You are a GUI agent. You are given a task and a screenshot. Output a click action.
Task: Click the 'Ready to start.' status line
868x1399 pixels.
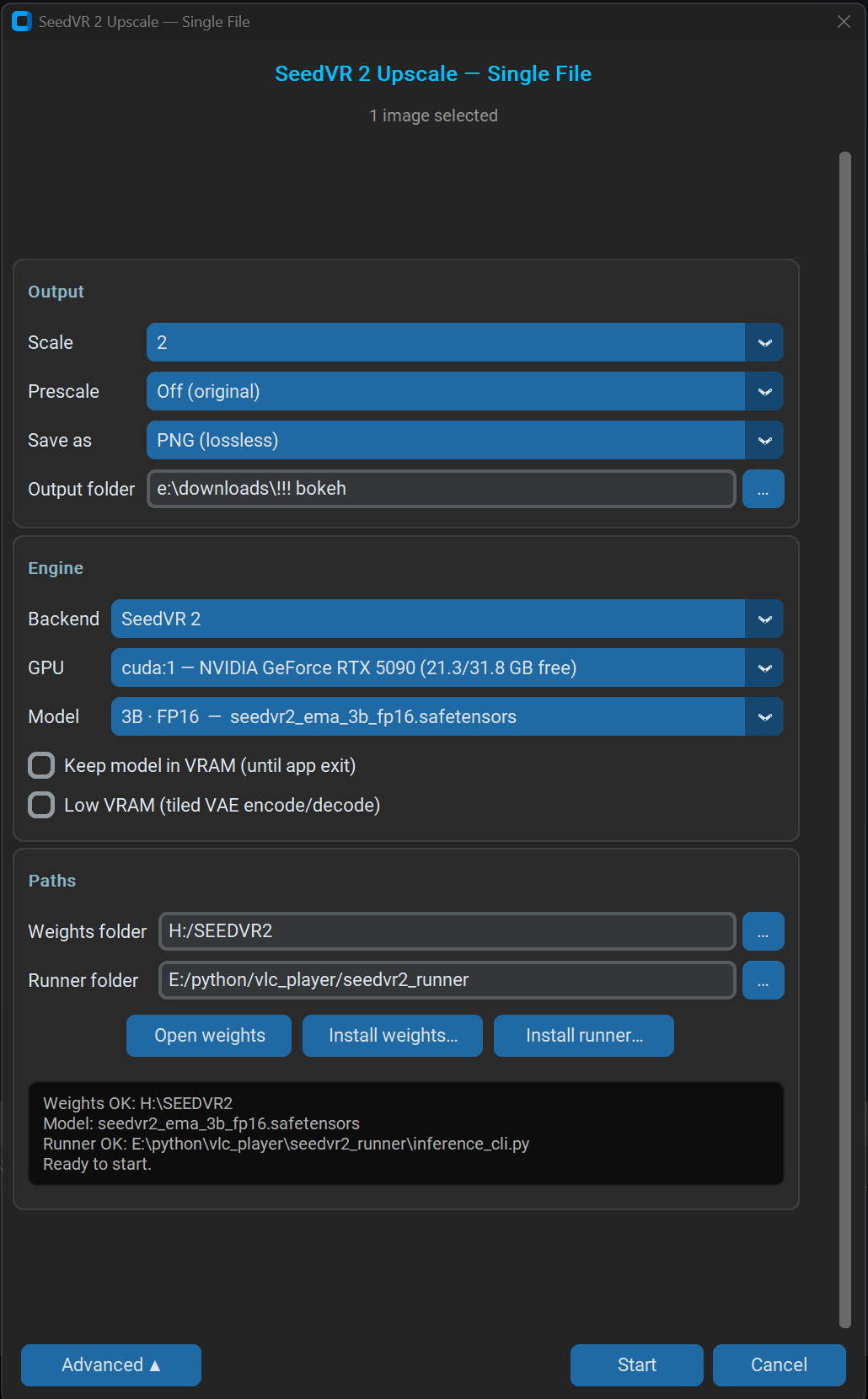[97, 1165]
